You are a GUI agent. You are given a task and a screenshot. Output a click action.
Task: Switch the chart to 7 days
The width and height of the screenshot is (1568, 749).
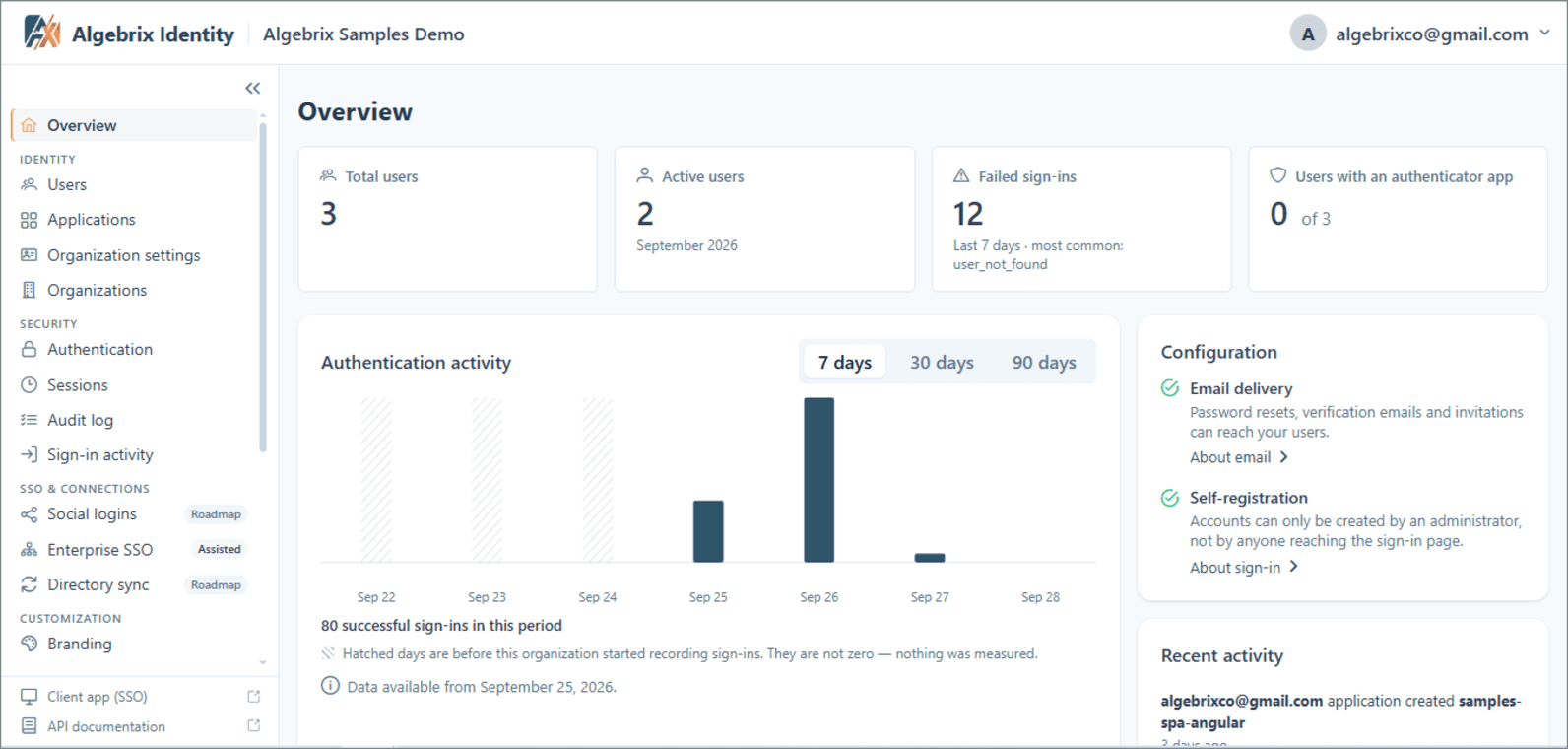point(845,363)
